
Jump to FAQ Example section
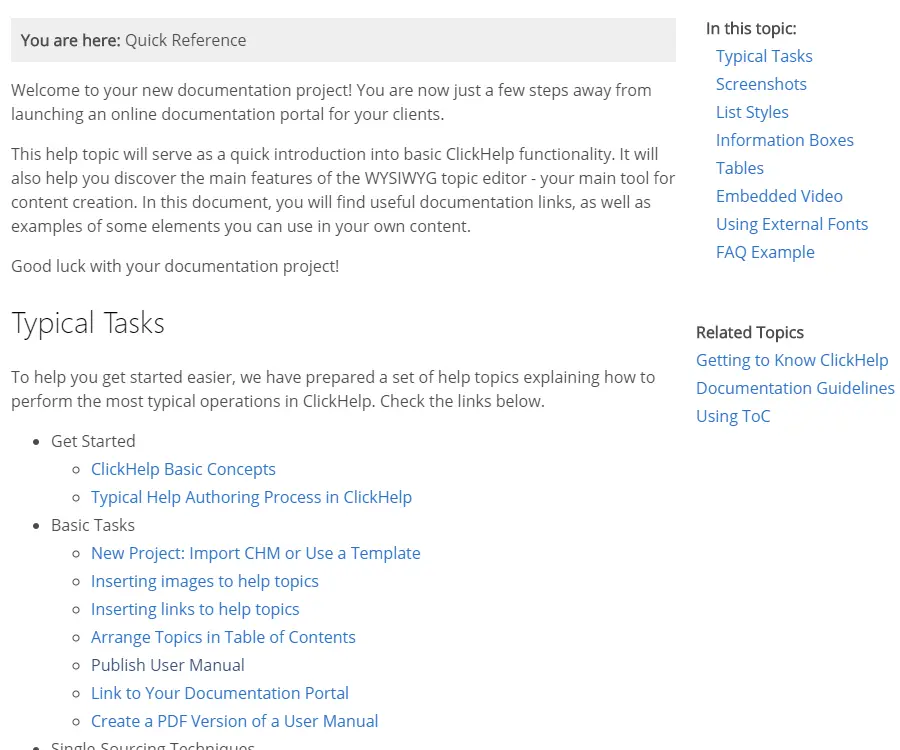[x=765, y=252]
